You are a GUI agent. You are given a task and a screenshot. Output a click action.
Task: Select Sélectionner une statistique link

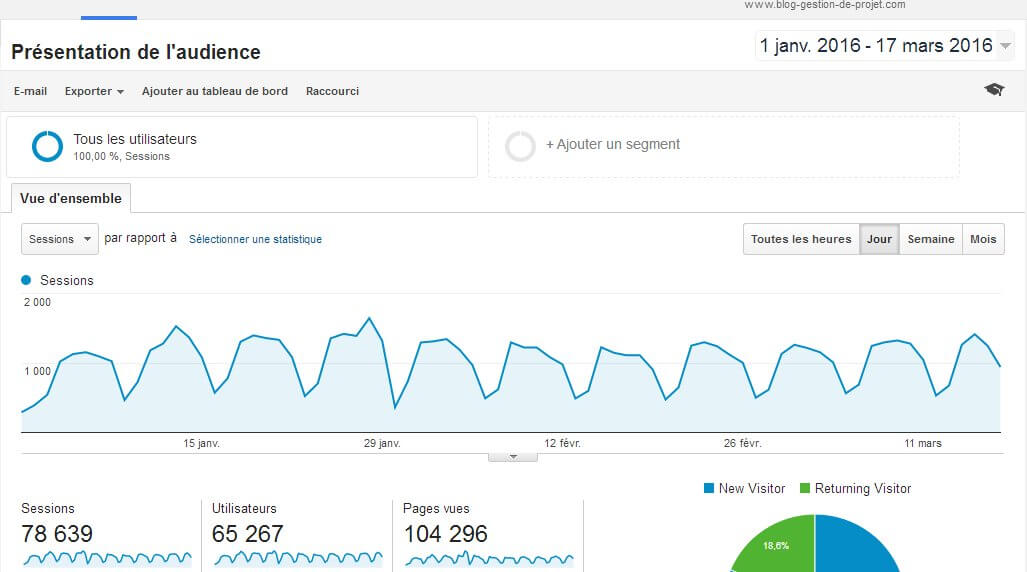(255, 239)
